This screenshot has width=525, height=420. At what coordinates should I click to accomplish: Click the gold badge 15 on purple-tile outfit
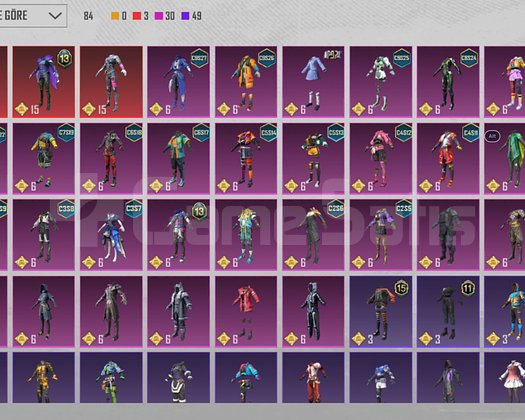[x=401, y=288]
